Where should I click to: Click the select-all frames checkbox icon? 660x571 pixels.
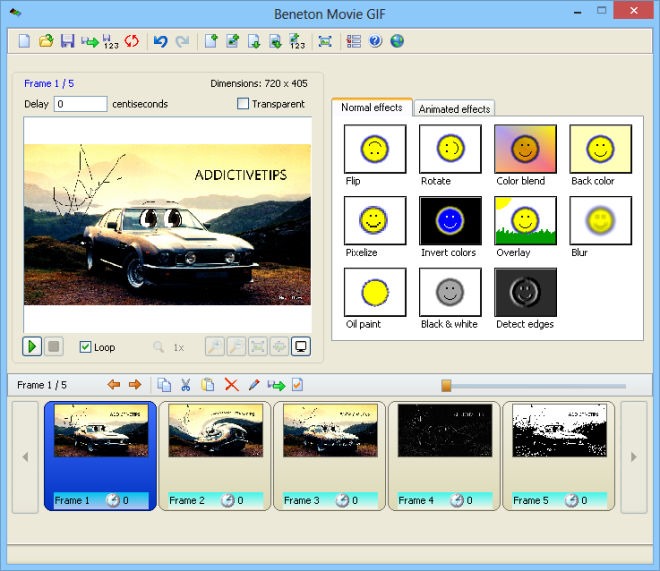click(x=297, y=385)
